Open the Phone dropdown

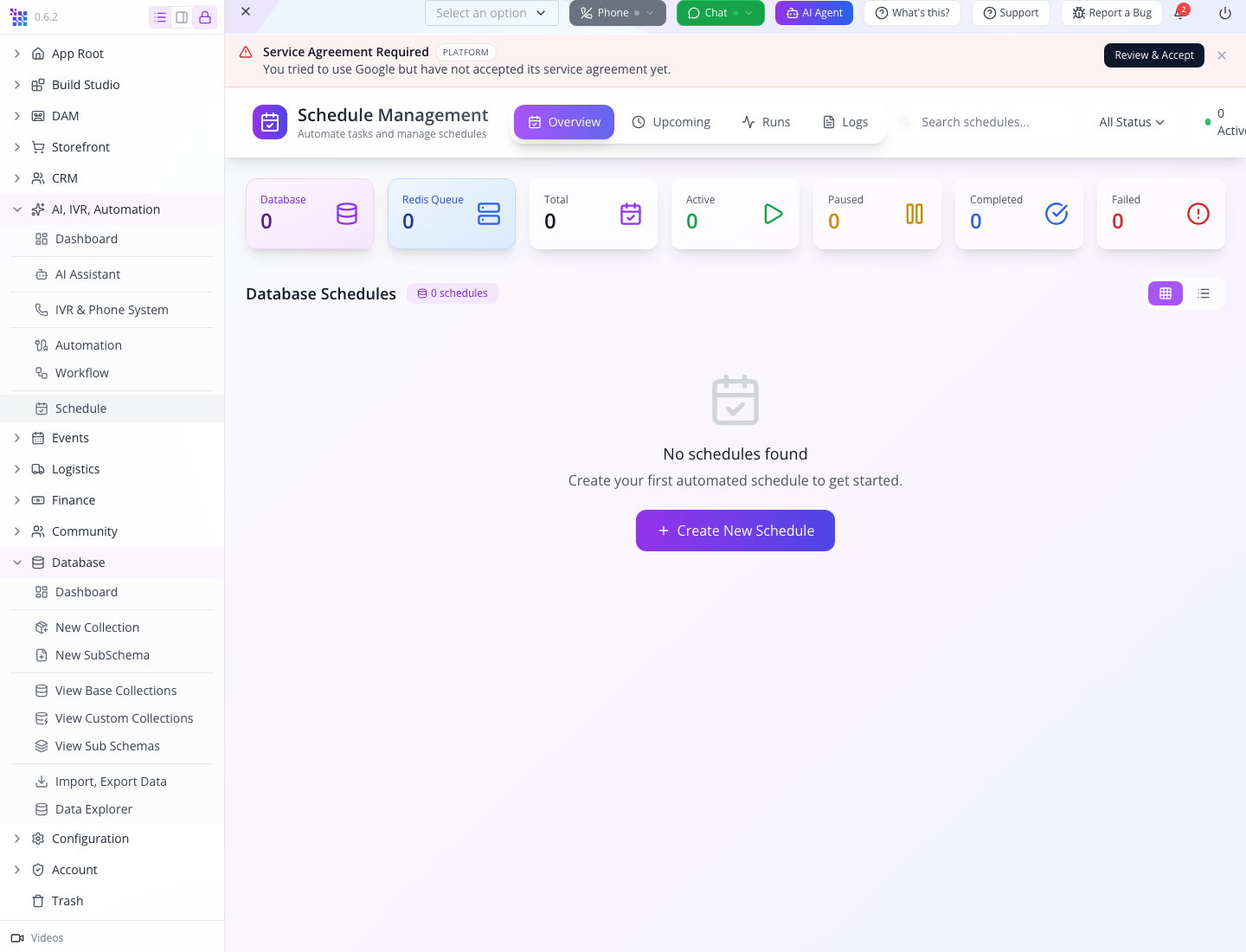pyautogui.click(x=618, y=13)
